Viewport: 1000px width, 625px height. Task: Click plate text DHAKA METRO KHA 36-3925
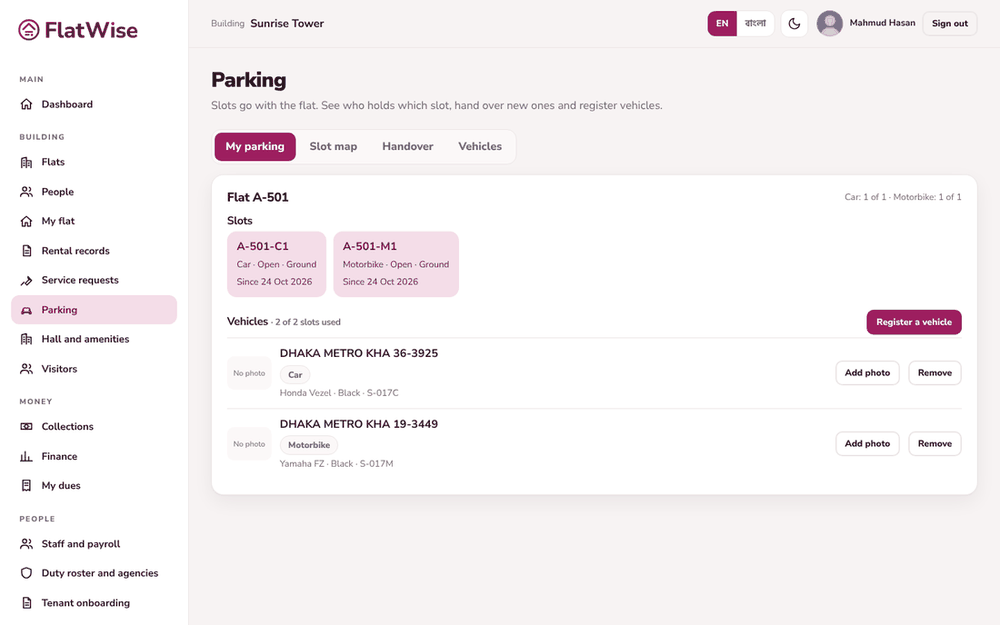(359, 353)
